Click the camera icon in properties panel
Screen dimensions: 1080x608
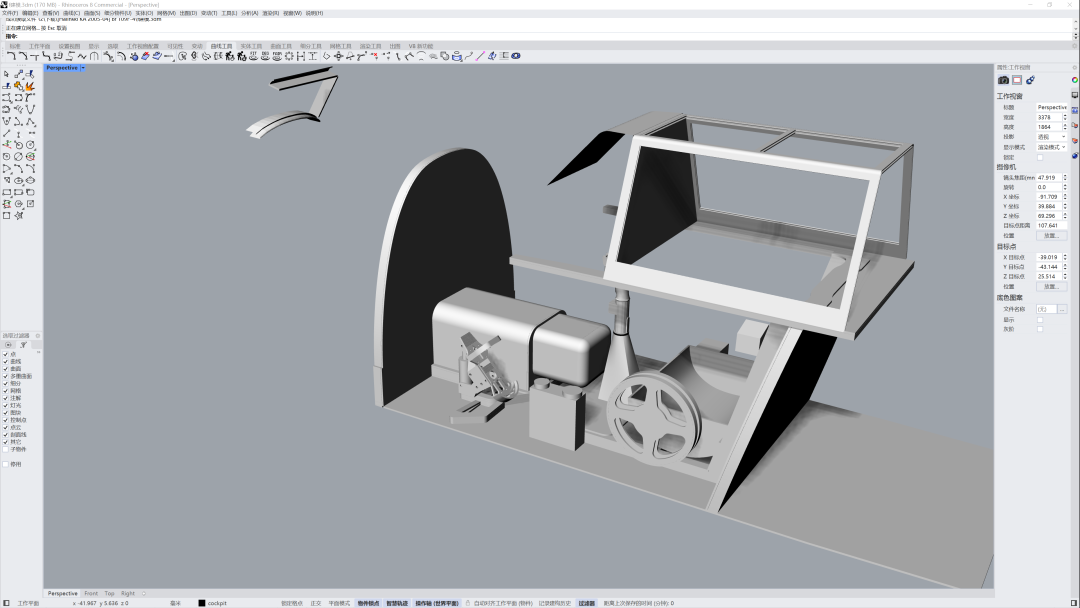[x=1004, y=80]
